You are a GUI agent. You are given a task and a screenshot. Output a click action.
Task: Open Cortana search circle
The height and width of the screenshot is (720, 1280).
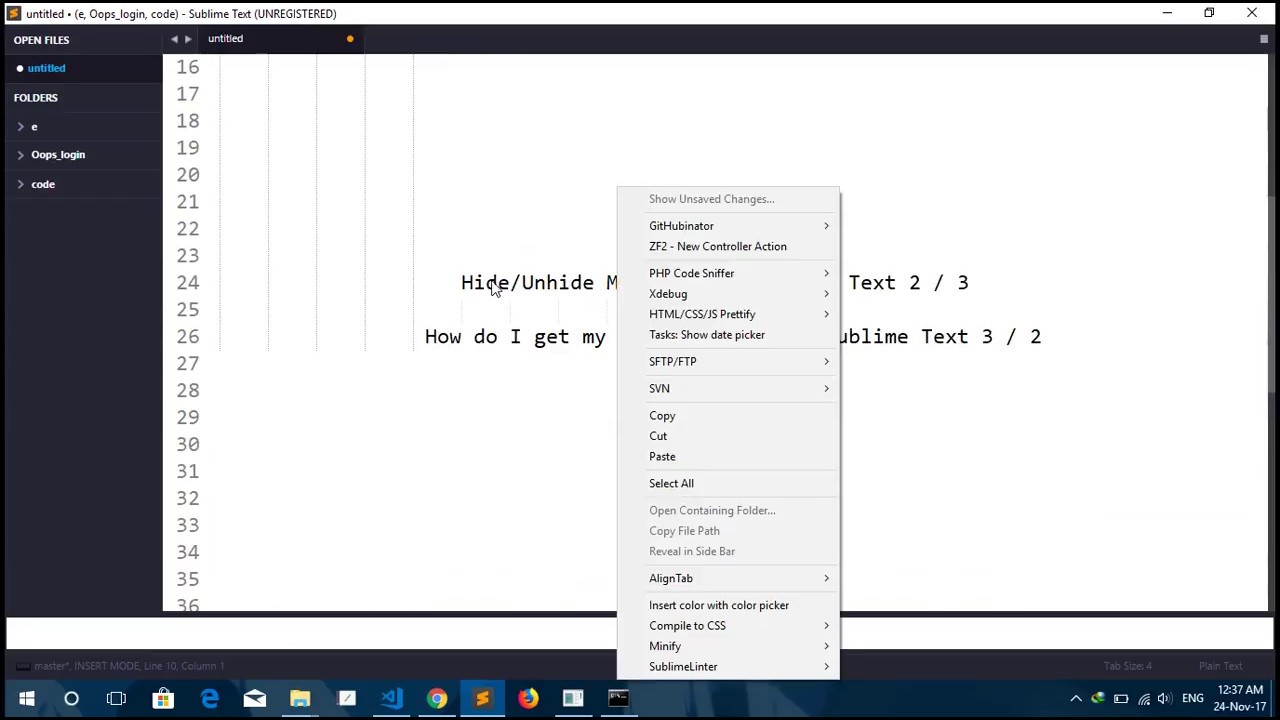(71, 698)
